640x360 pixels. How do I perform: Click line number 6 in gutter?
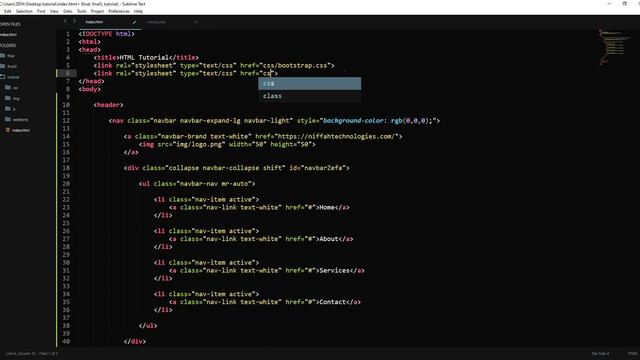[68, 73]
